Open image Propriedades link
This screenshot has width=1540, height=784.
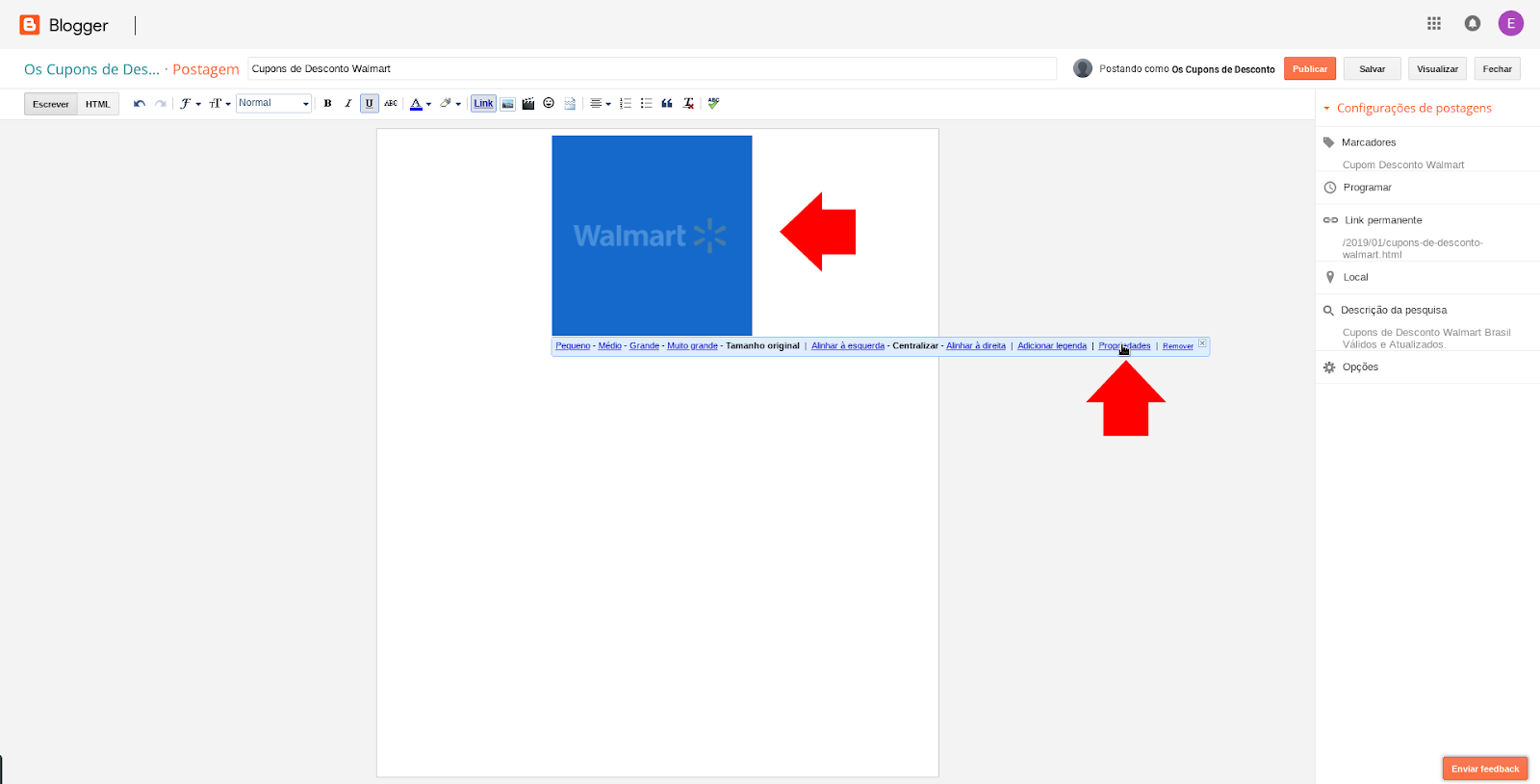pyautogui.click(x=1124, y=346)
